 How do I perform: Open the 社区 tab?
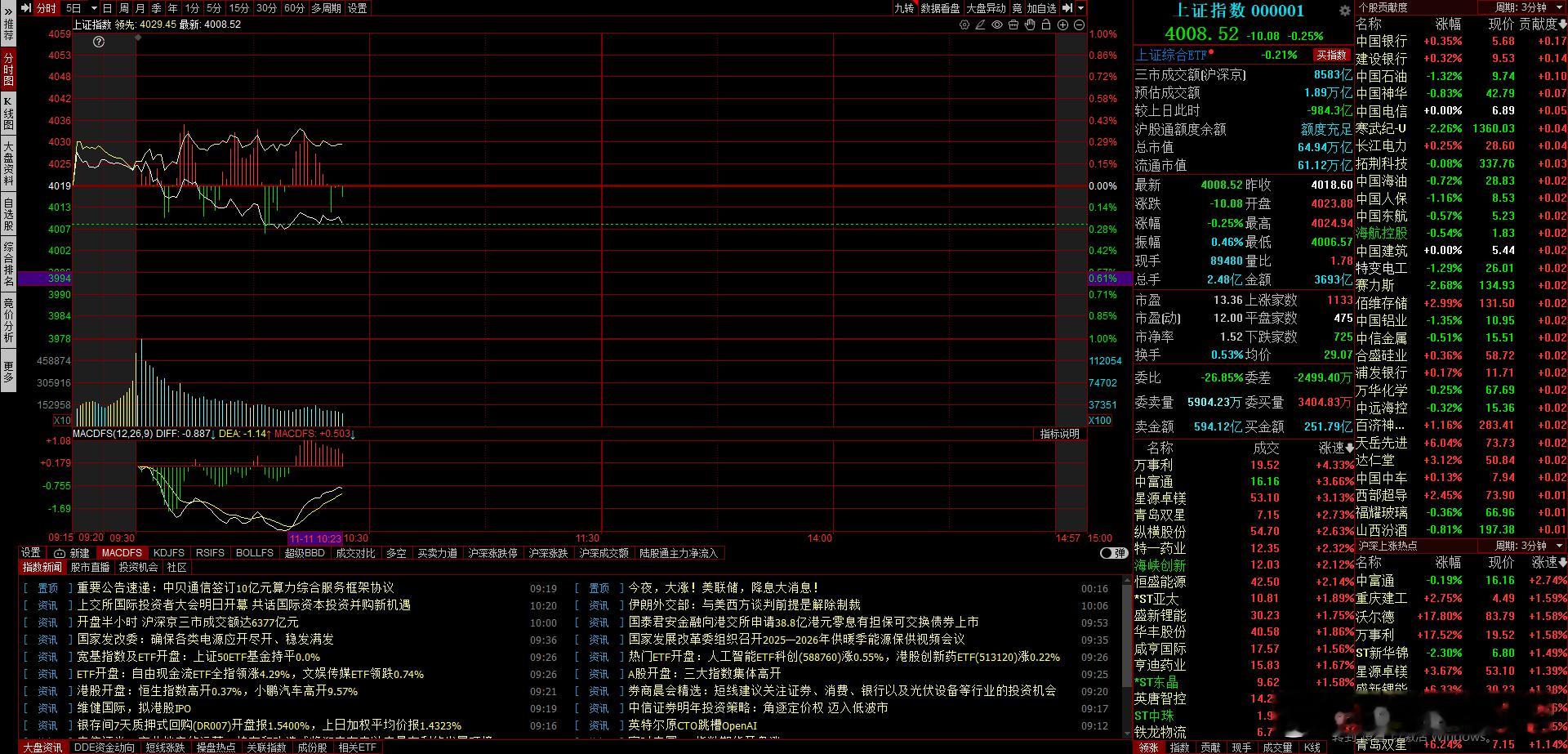[x=177, y=567]
